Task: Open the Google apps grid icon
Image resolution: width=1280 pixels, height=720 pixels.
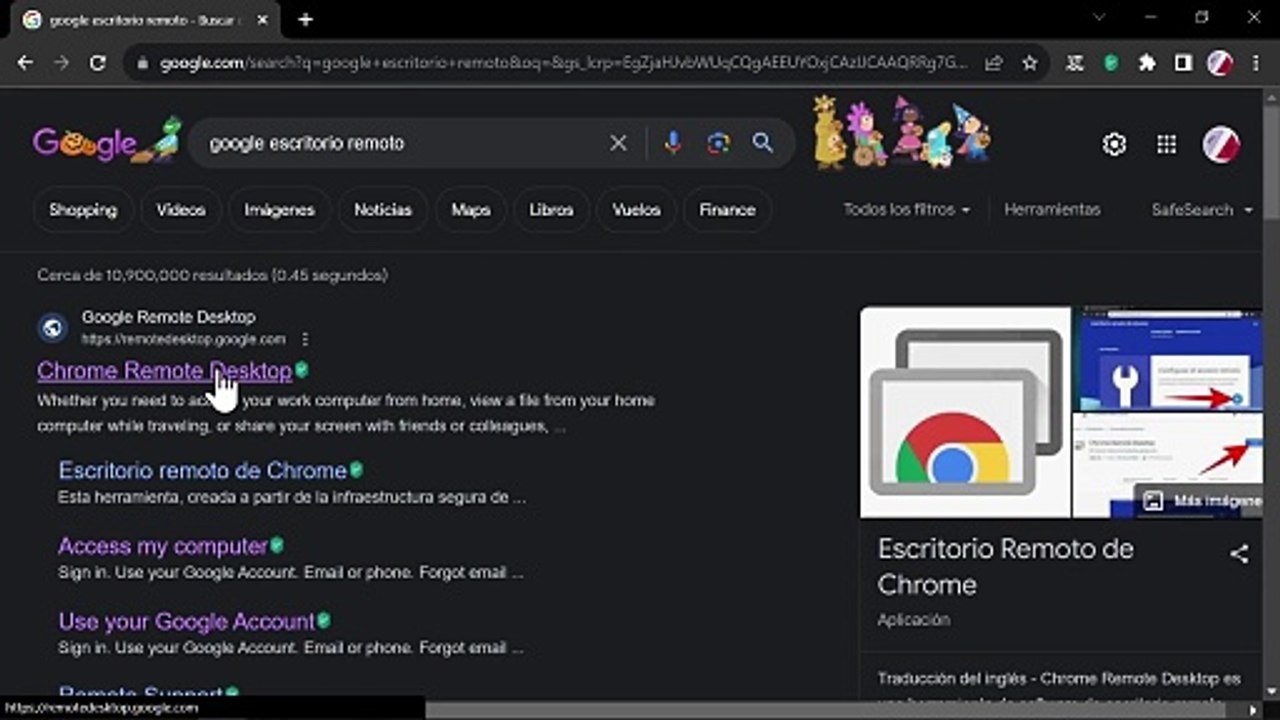Action: tap(1166, 144)
